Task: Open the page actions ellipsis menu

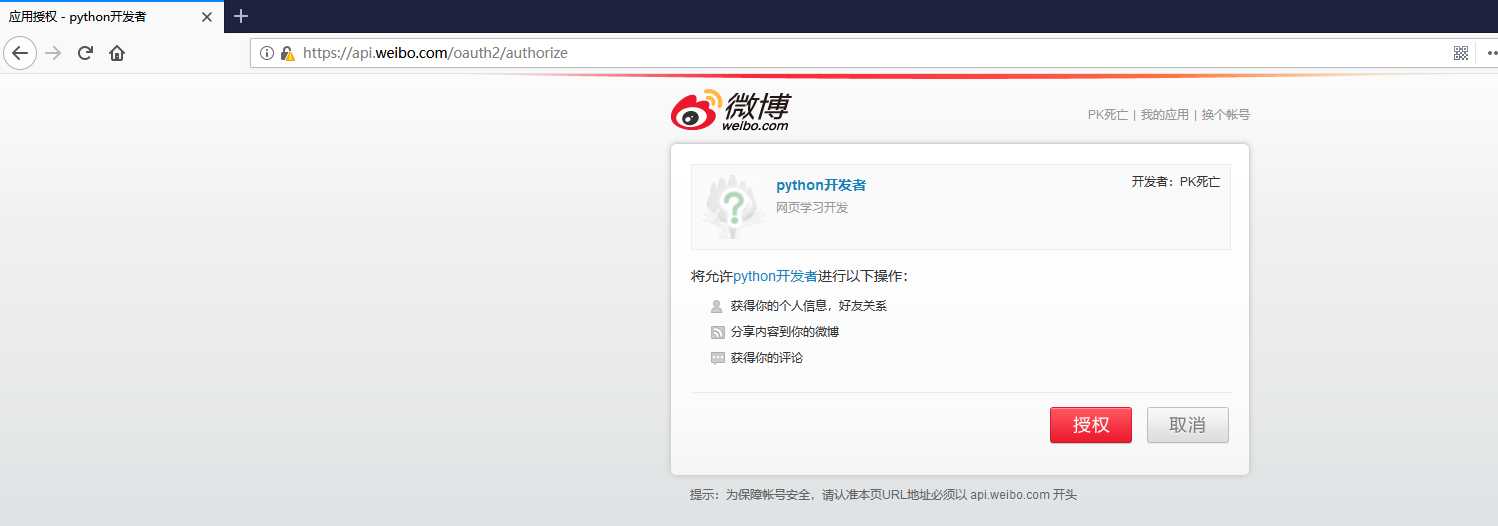Action: [1492, 53]
